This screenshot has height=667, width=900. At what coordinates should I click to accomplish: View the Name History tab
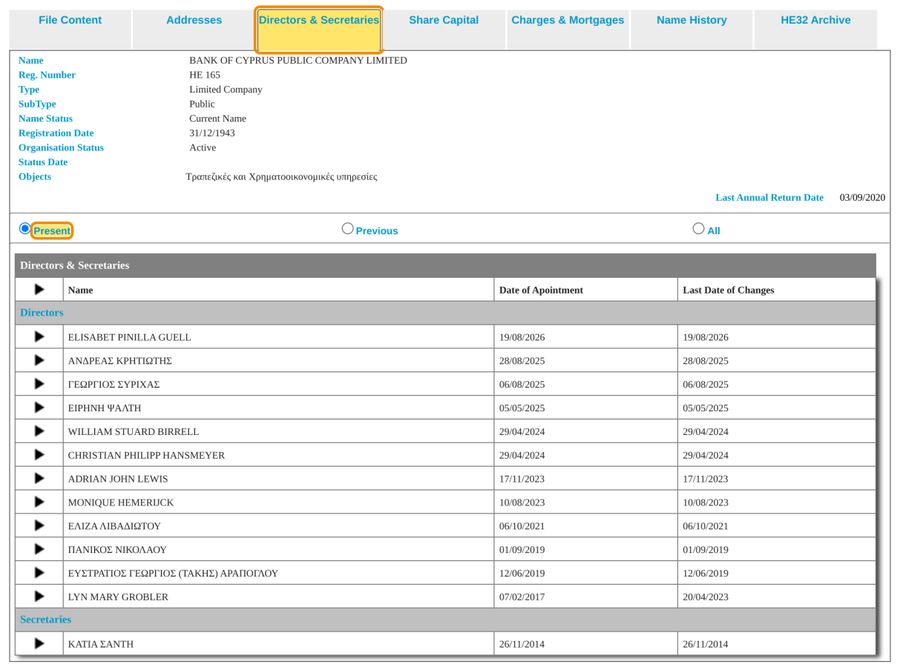(x=692, y=29)
